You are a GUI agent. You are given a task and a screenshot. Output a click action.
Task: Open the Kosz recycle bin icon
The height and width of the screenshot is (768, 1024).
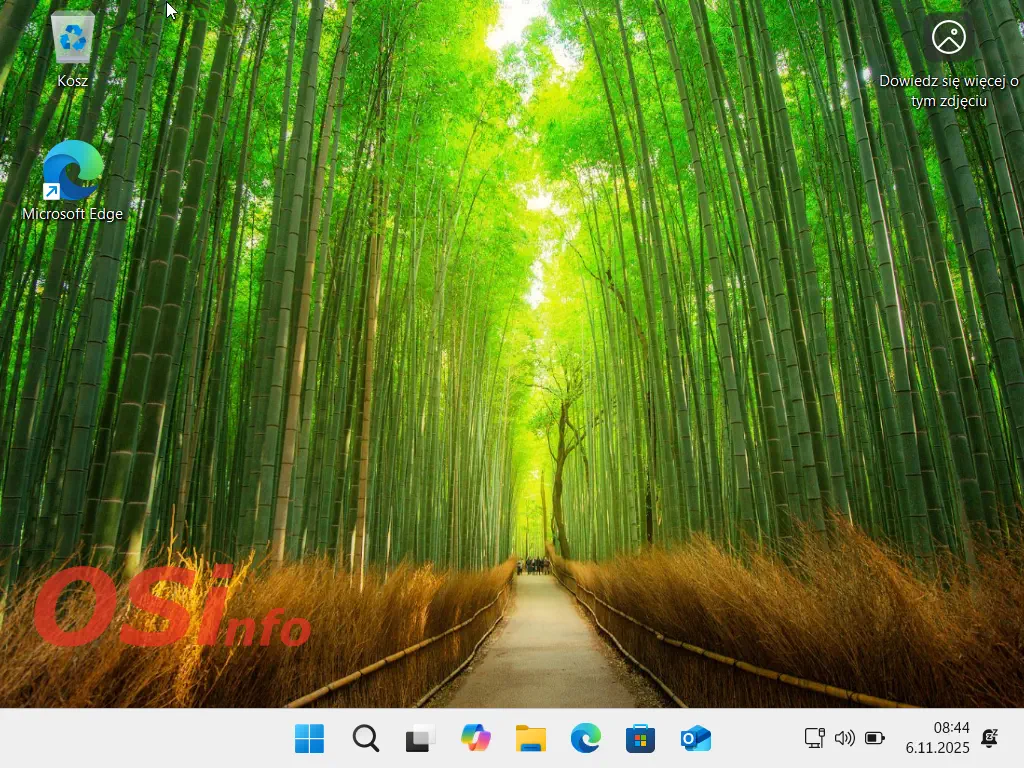pyautogui.click(x=72, y=38)
